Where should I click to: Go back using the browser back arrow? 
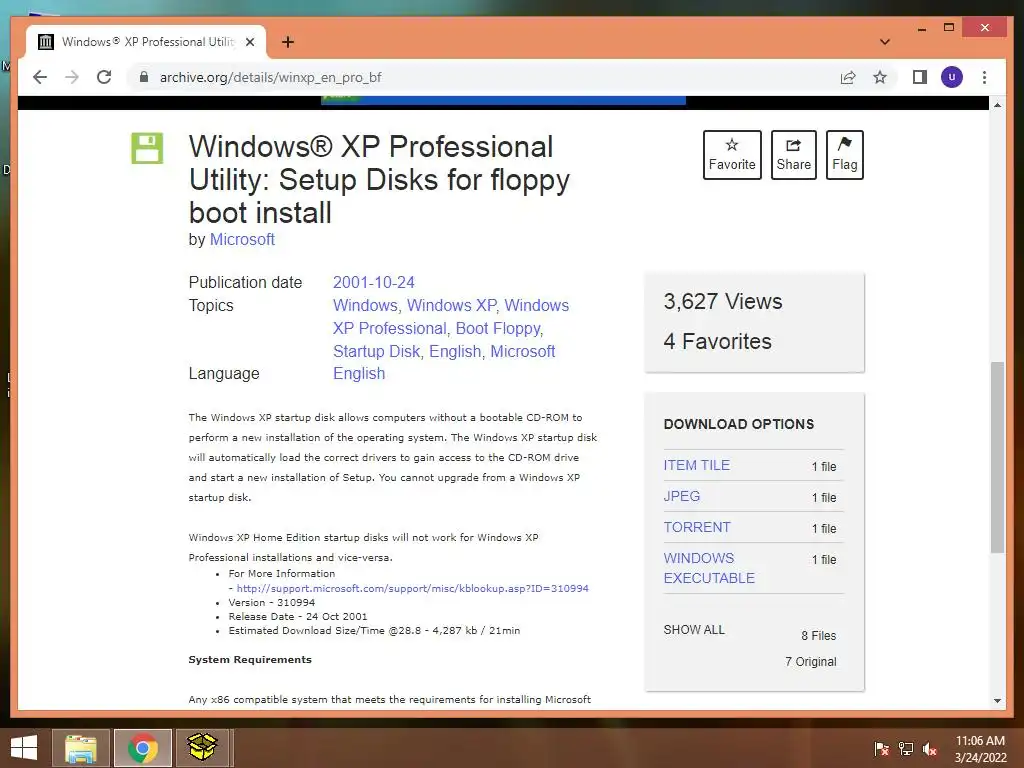[40, 77]
